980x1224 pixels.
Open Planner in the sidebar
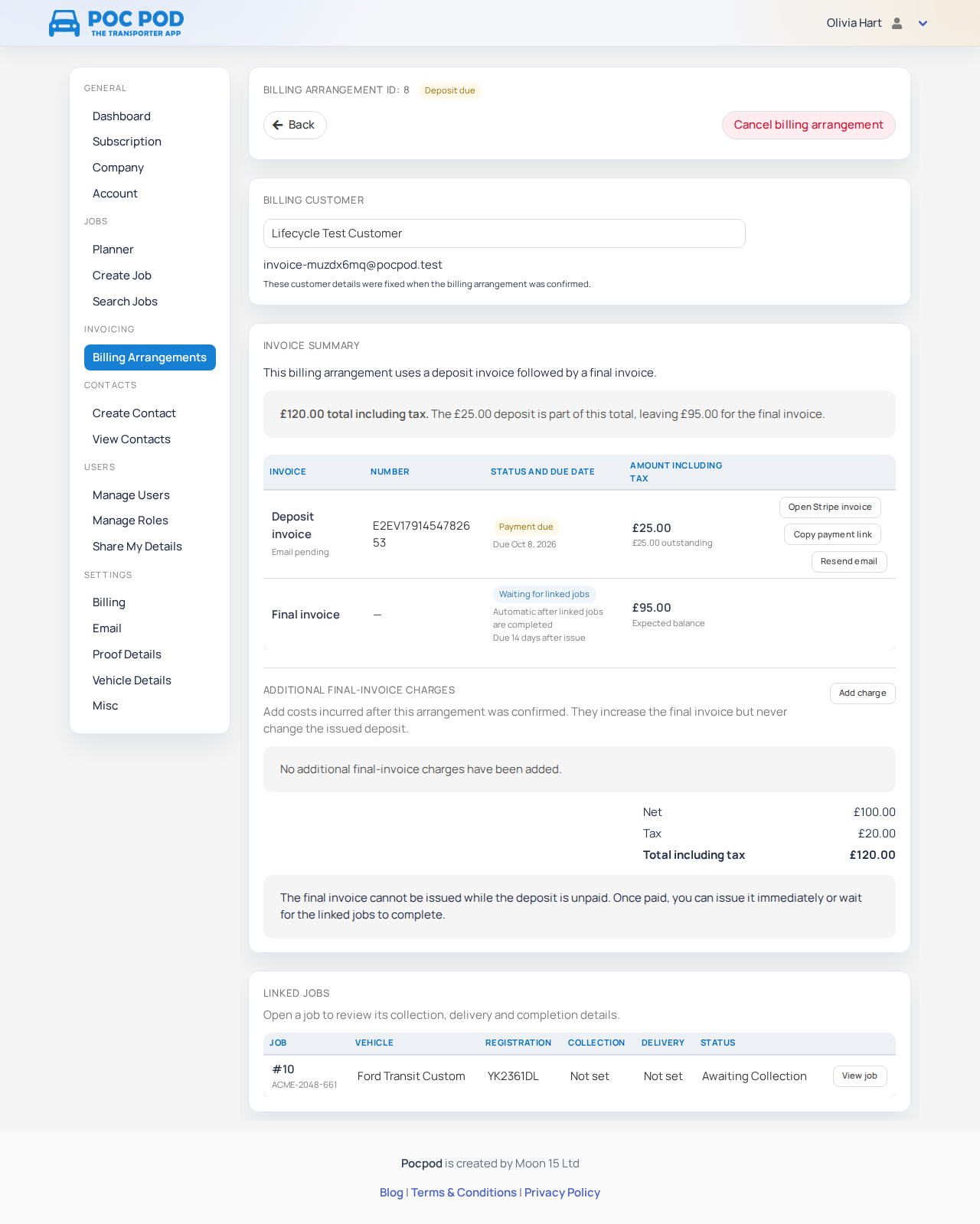113,250
